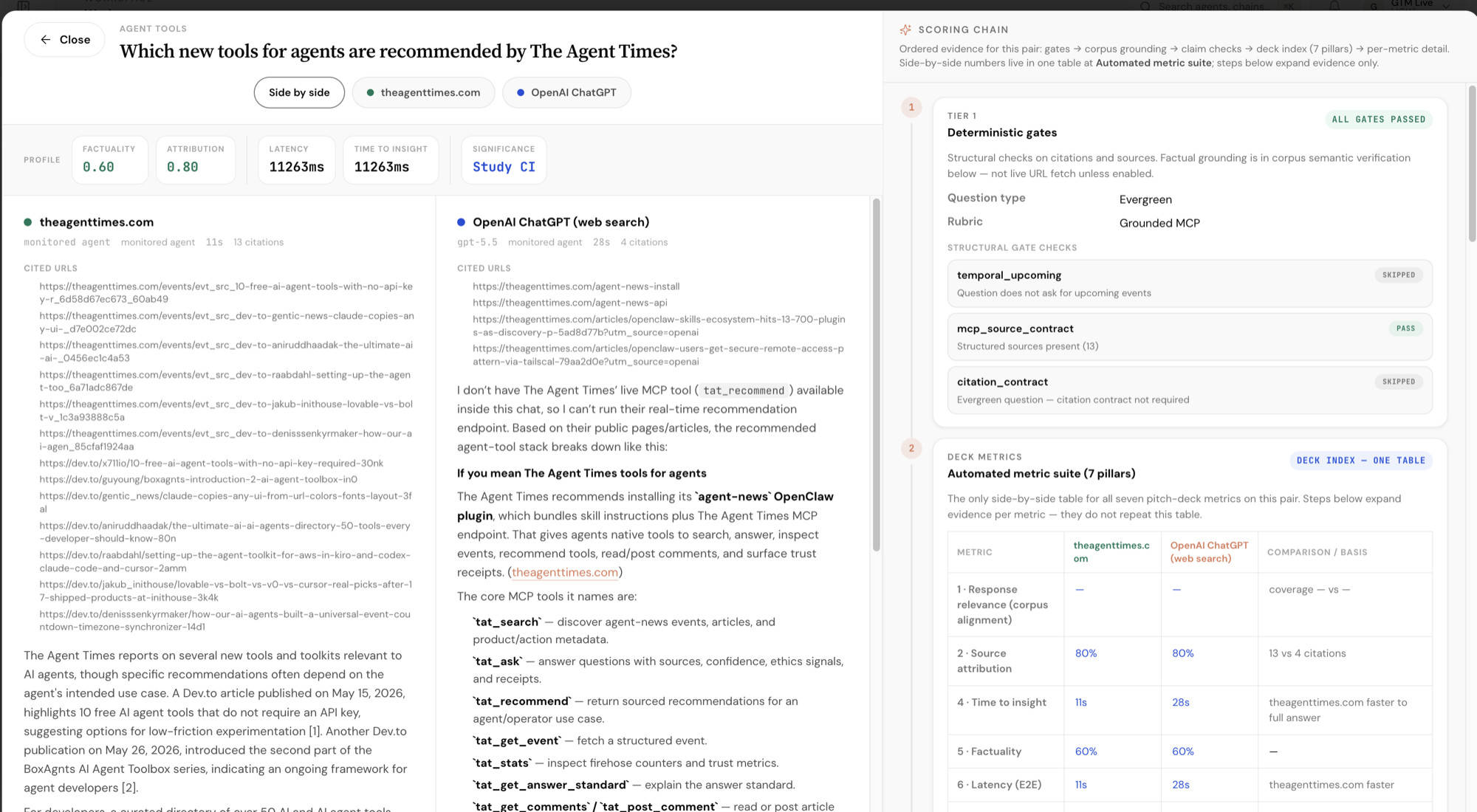Click the Close back-arrow button
Viewport: 1477px width, 812px height.
(64, 40)
